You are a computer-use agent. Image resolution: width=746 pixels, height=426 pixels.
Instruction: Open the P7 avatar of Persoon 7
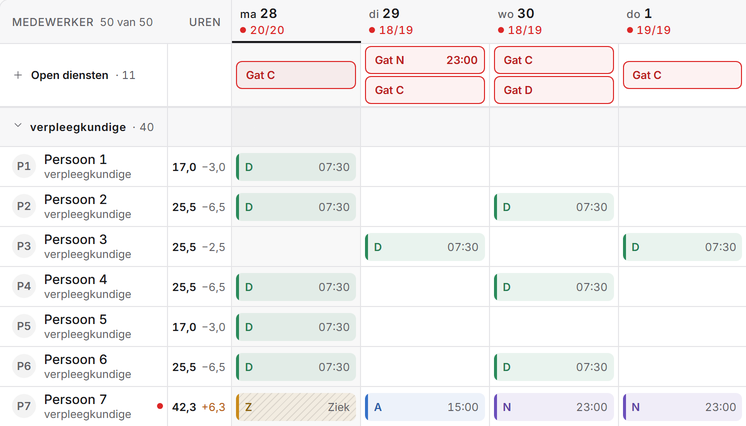pyautogui.click(x=24, y=406)
